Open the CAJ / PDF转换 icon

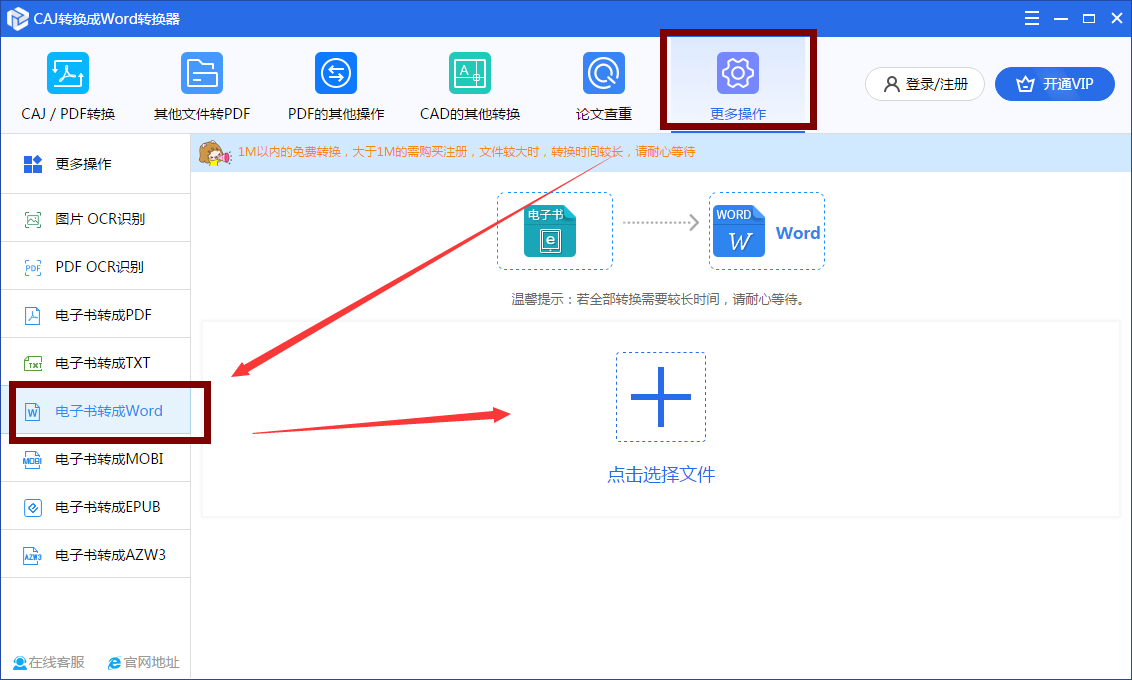tap(68, 73)
